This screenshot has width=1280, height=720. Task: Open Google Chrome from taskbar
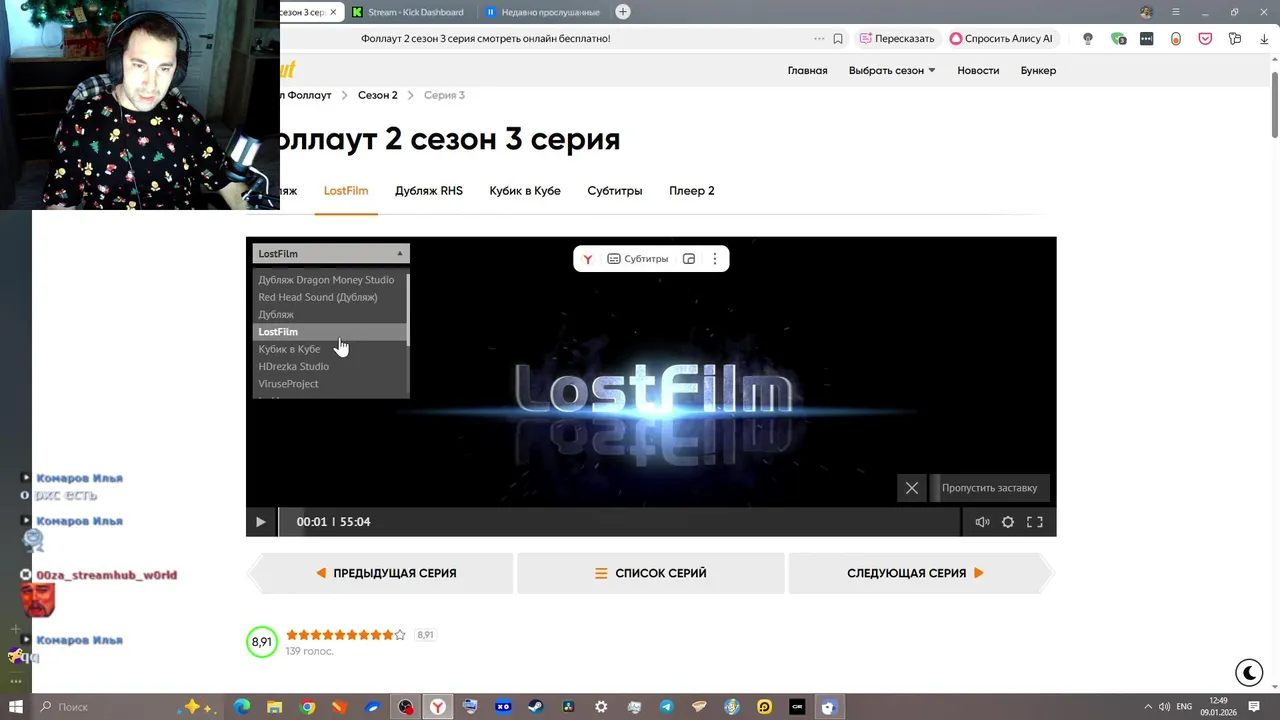tap(308, 707)
